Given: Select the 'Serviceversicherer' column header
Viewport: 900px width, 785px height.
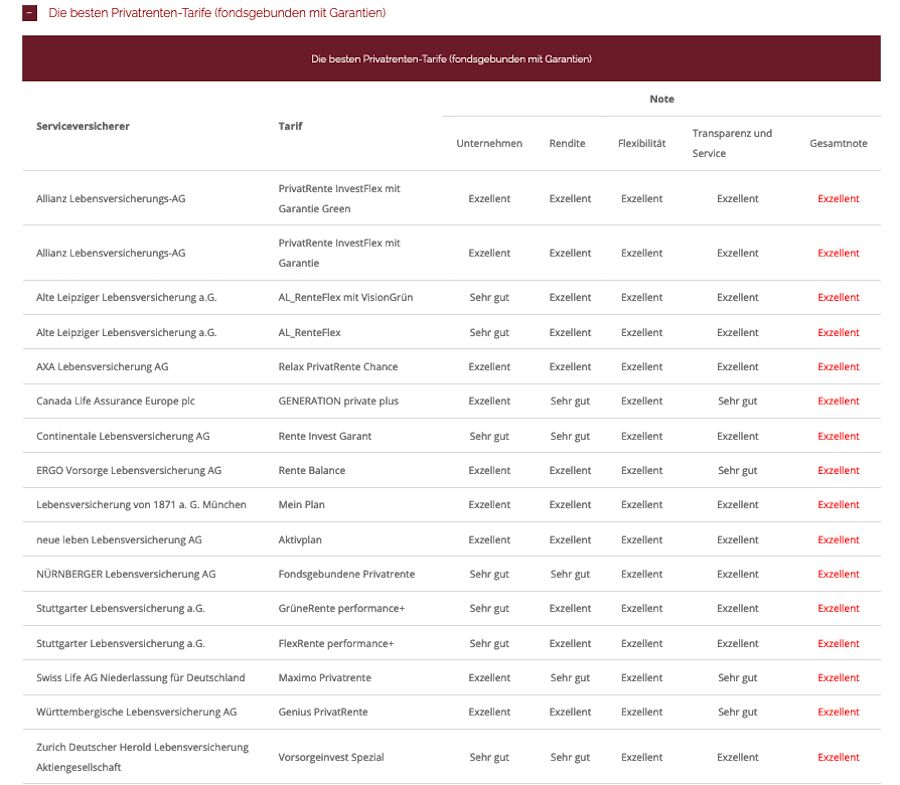Looking at the screenshot, I should coord(83,126).
